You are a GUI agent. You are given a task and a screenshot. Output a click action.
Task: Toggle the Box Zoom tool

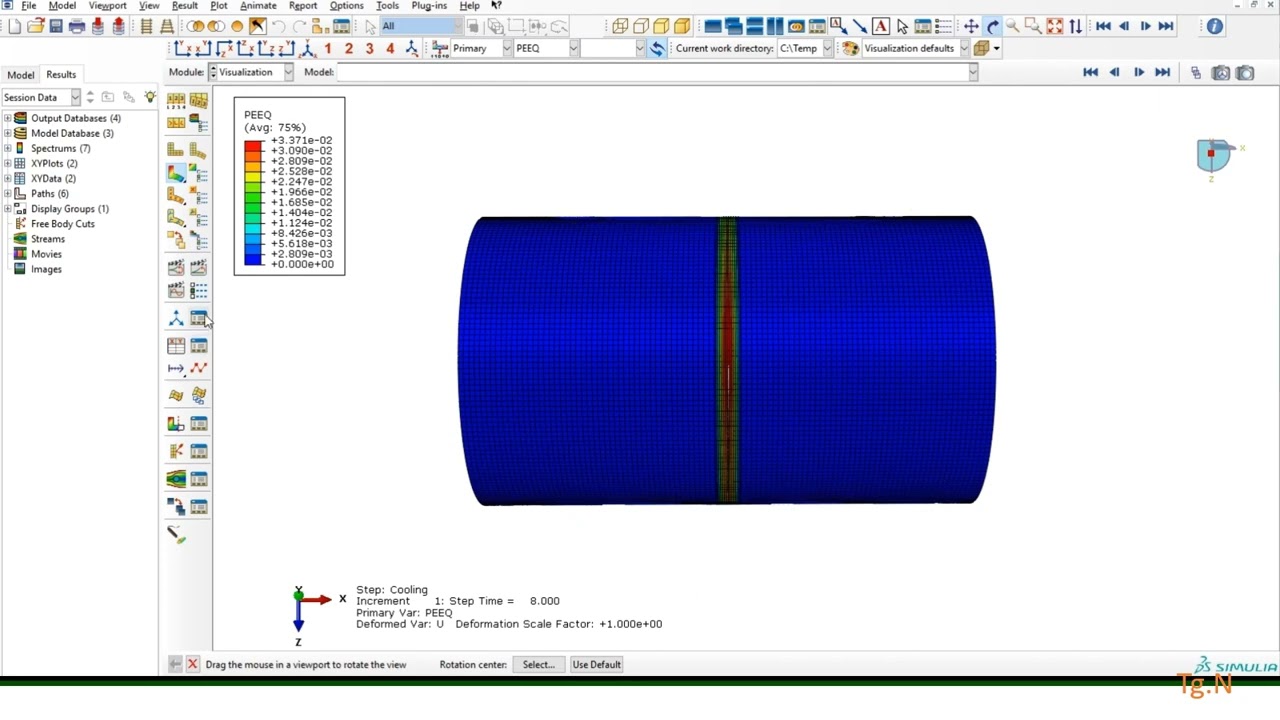coord(1033,26)
